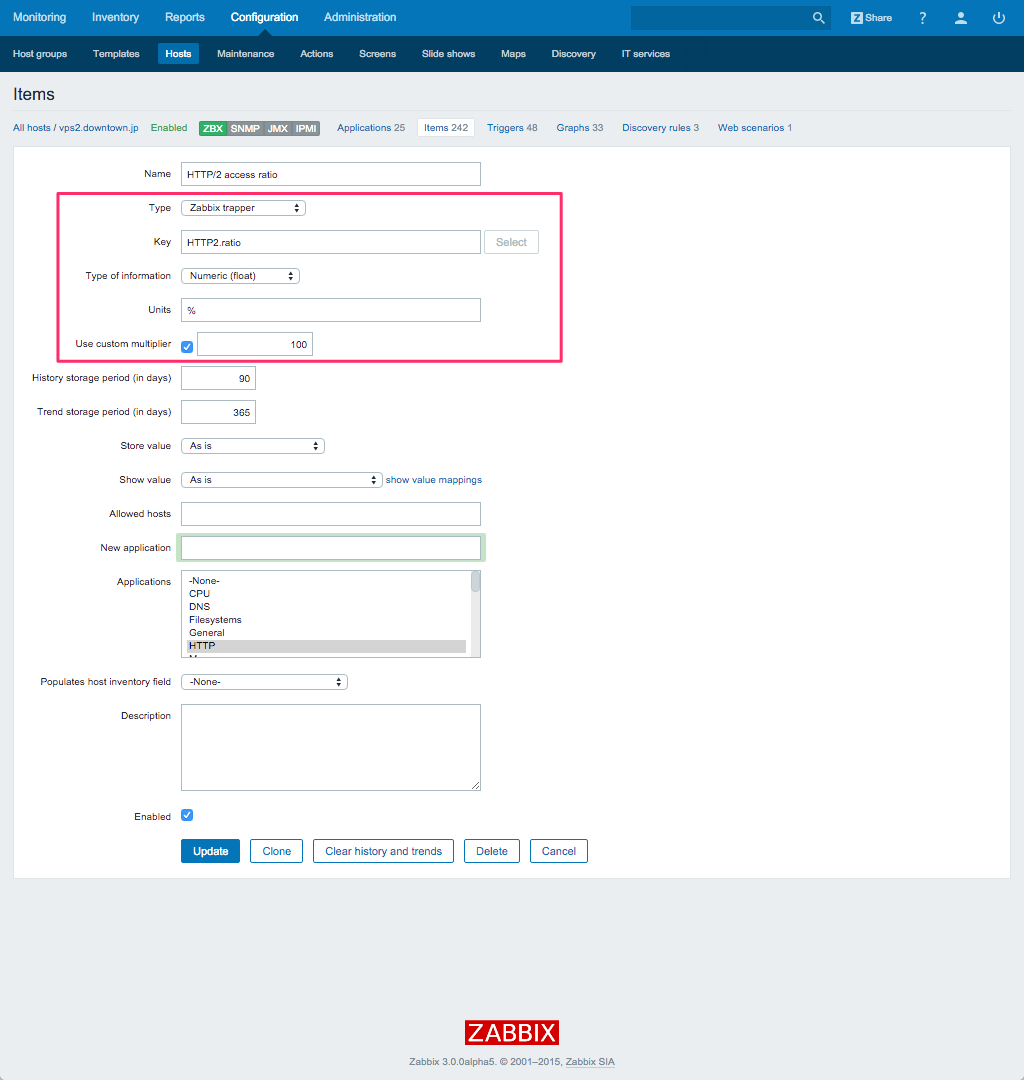Click the Cancel button
This screenshot has width=1024, height=1080.
[x=558, y=851]
